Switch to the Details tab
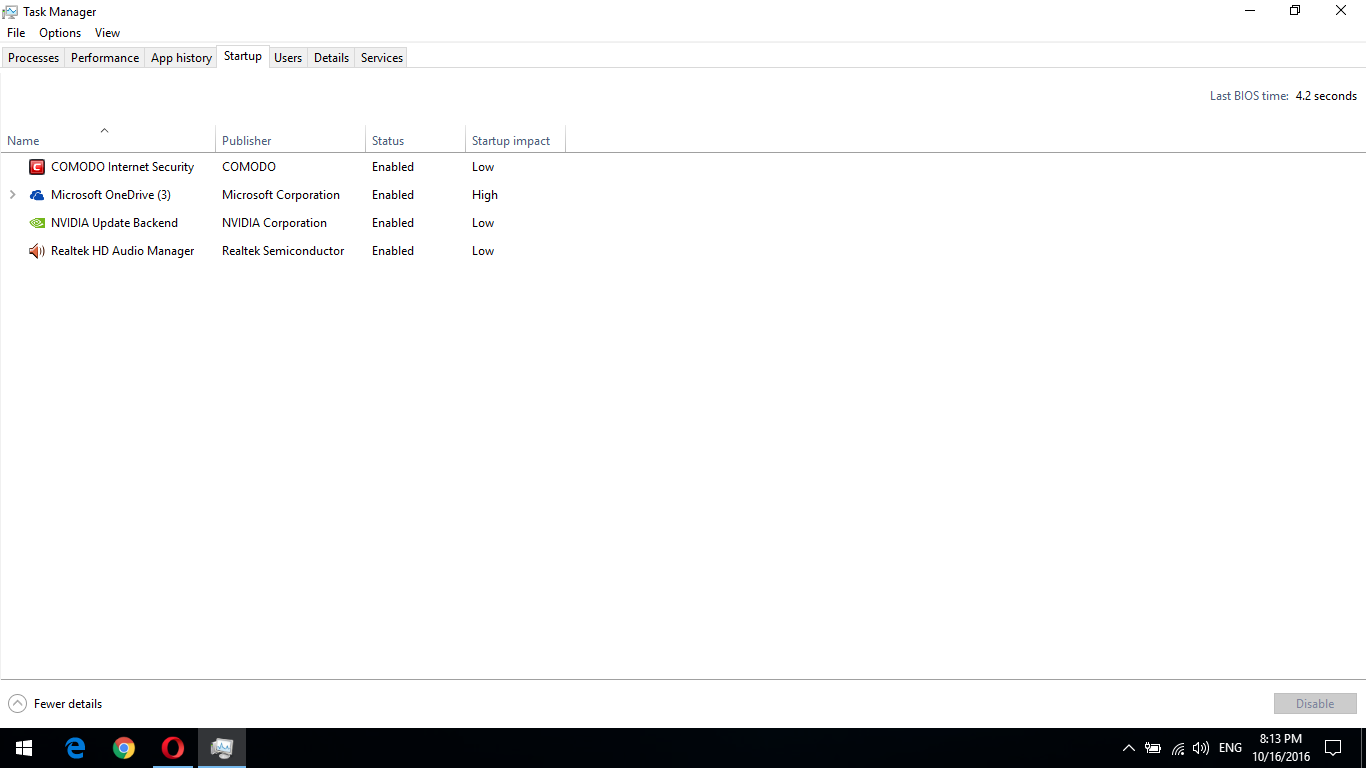 (331, 58)
